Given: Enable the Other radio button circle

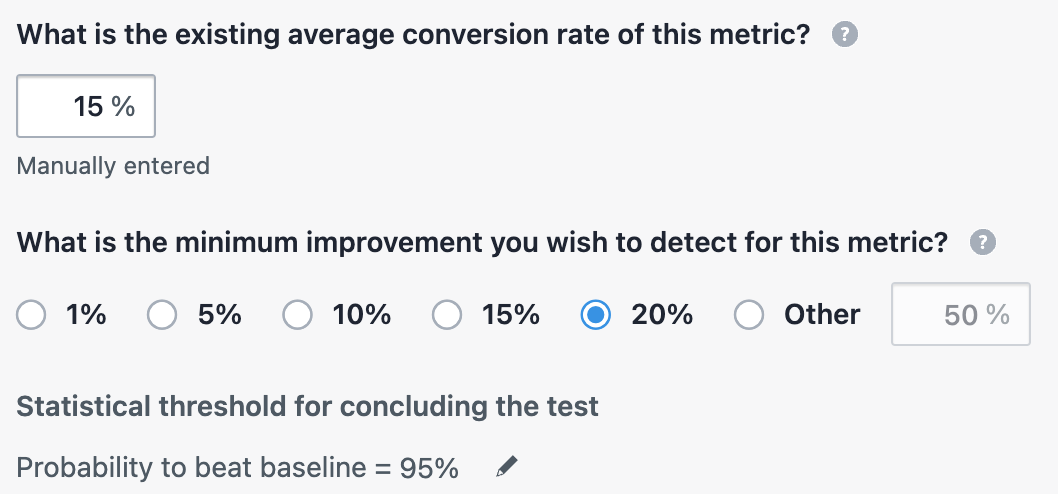Looking at the screenshot, I should coord(749,315).
